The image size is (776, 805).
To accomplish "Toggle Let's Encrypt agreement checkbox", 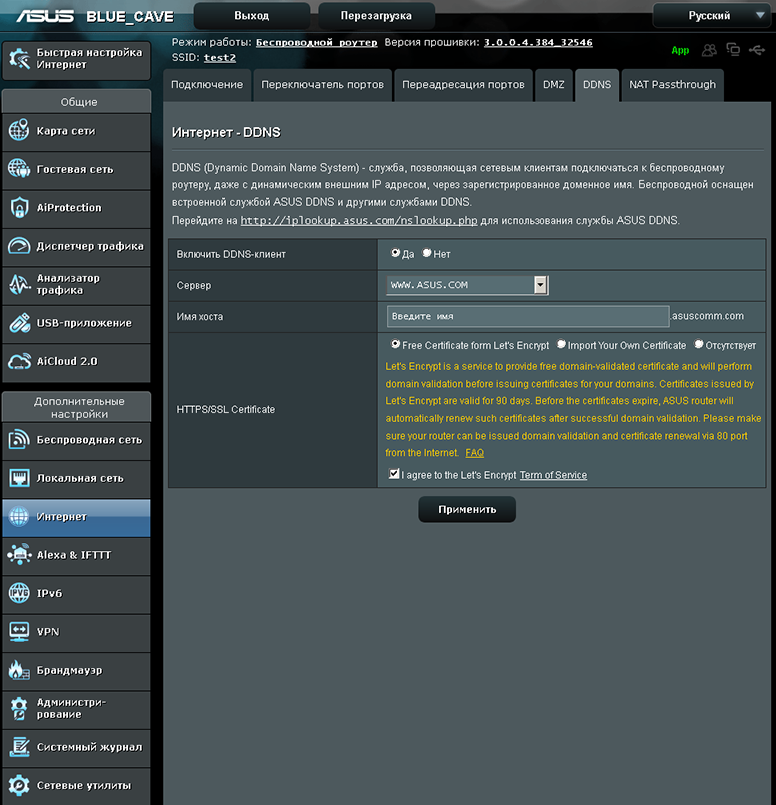I will (x=394, y=474).
